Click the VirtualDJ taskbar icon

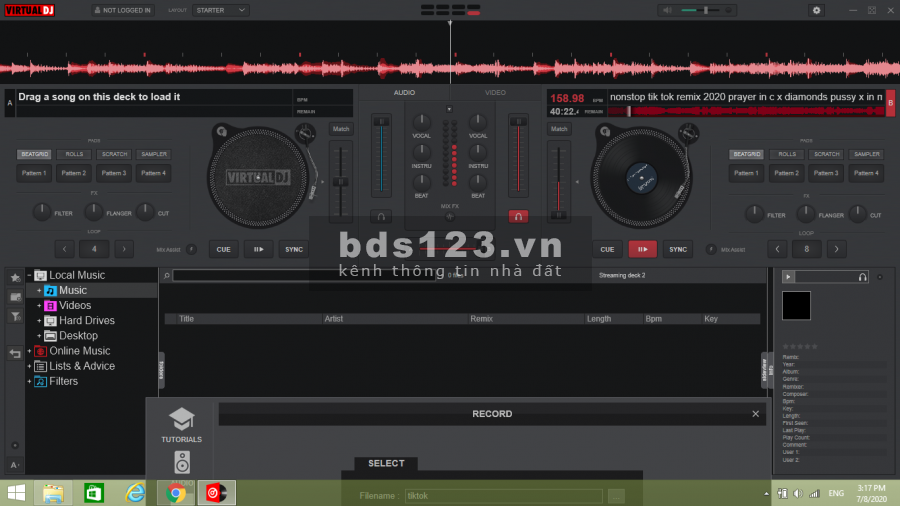216,493
